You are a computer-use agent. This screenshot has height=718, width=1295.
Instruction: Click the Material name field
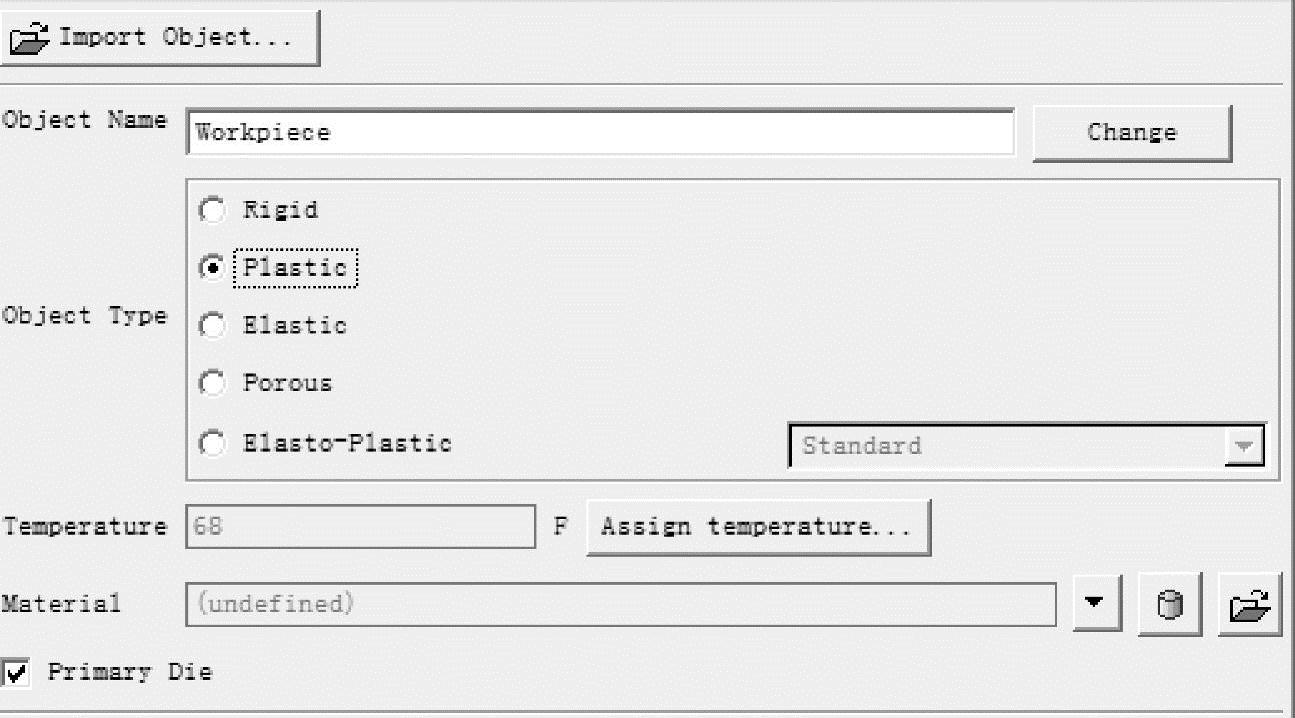[620, 604]
